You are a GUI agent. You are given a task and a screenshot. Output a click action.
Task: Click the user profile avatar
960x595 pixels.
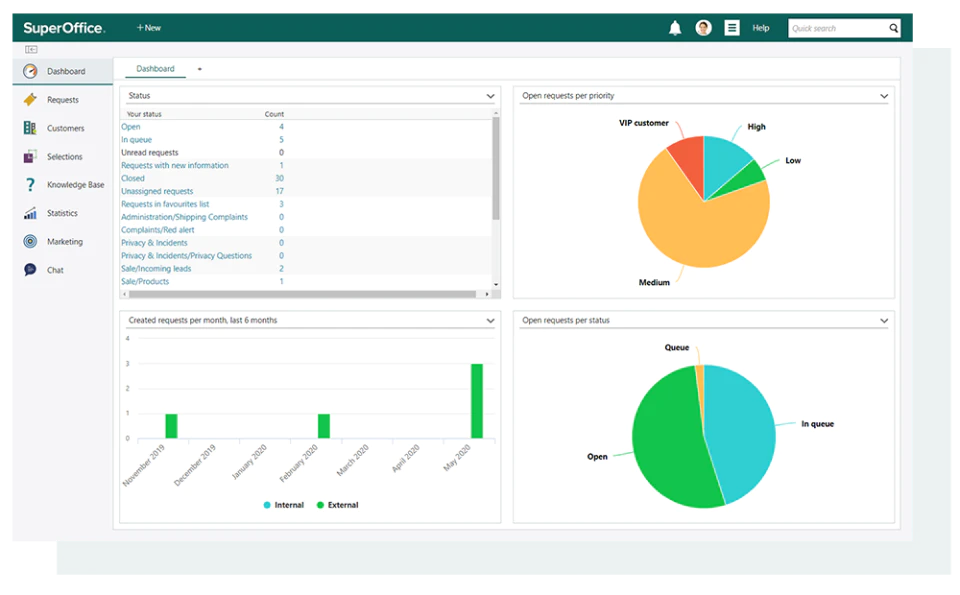point(703,28)
